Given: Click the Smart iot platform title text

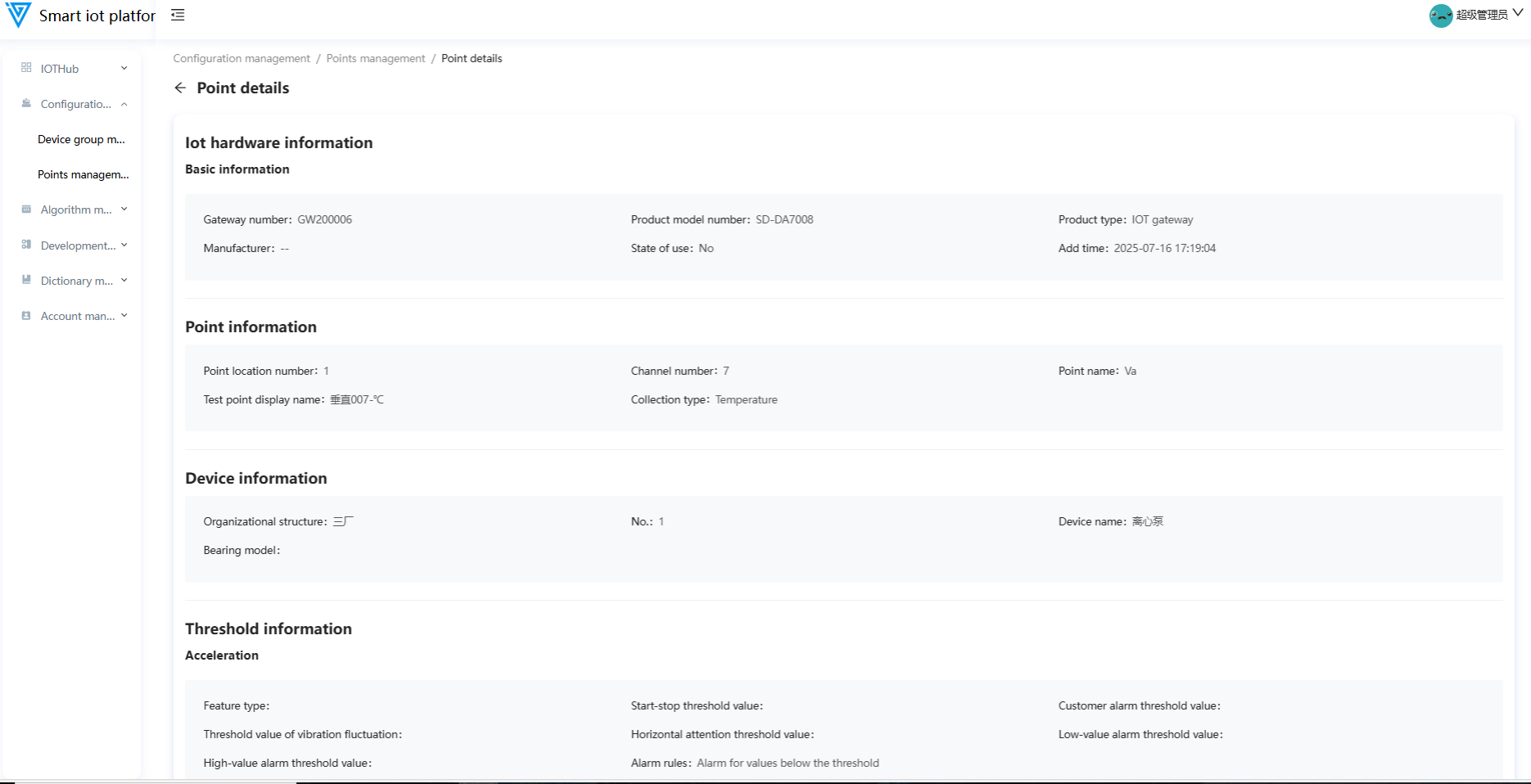Looking at the screenshot, I should tap(97, 16).
